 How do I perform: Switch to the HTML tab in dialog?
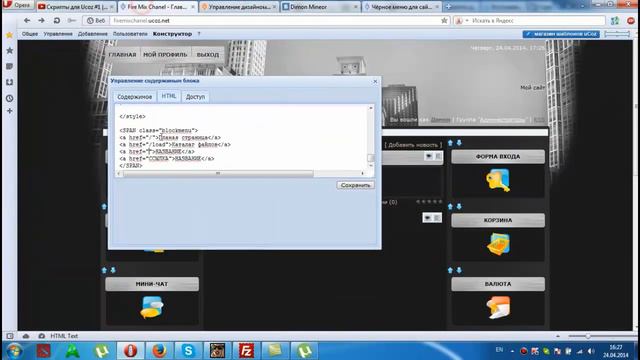169,96
